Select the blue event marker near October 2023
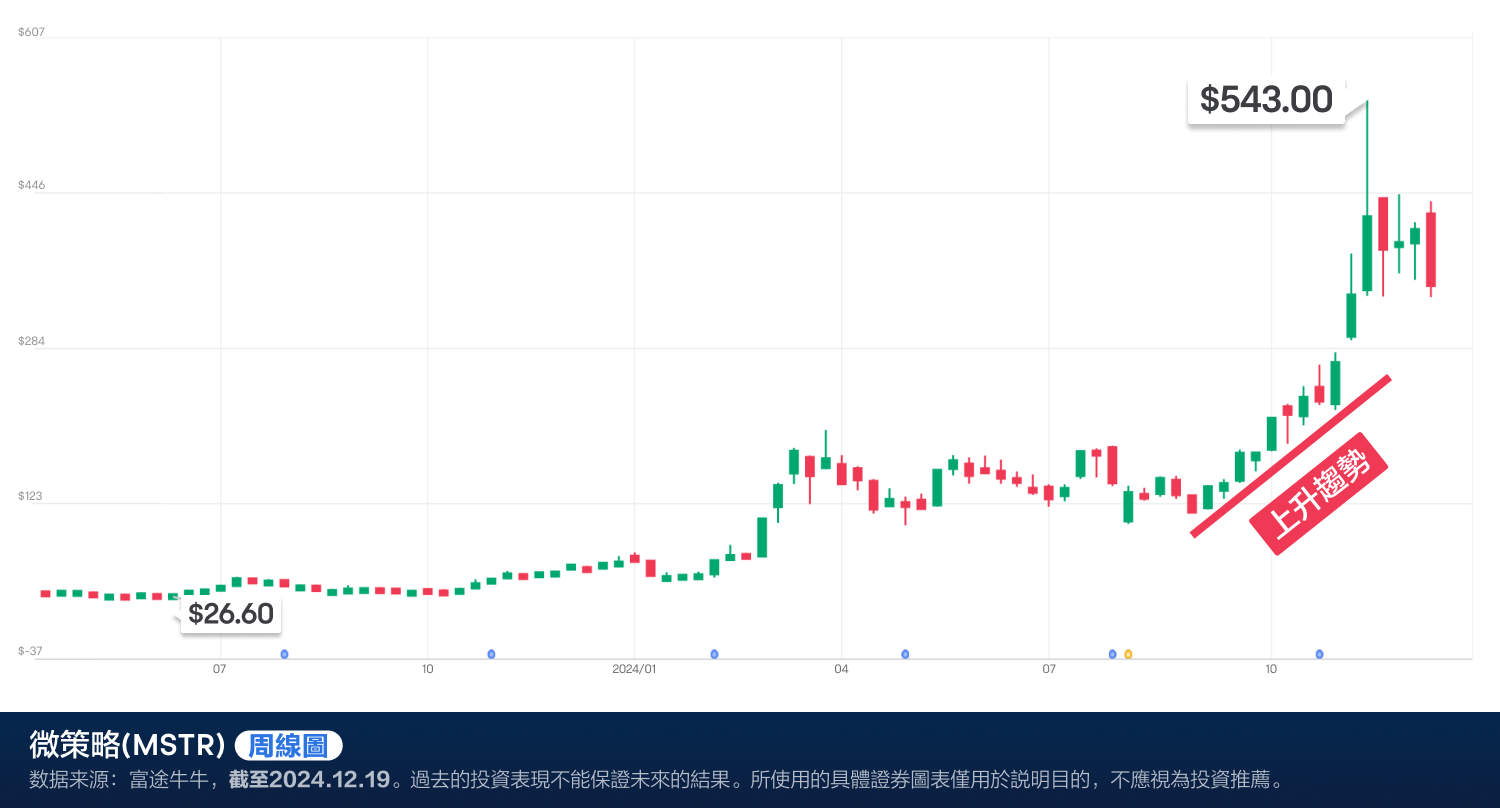This screenshot has height=808, width=1500. point(491,654)
